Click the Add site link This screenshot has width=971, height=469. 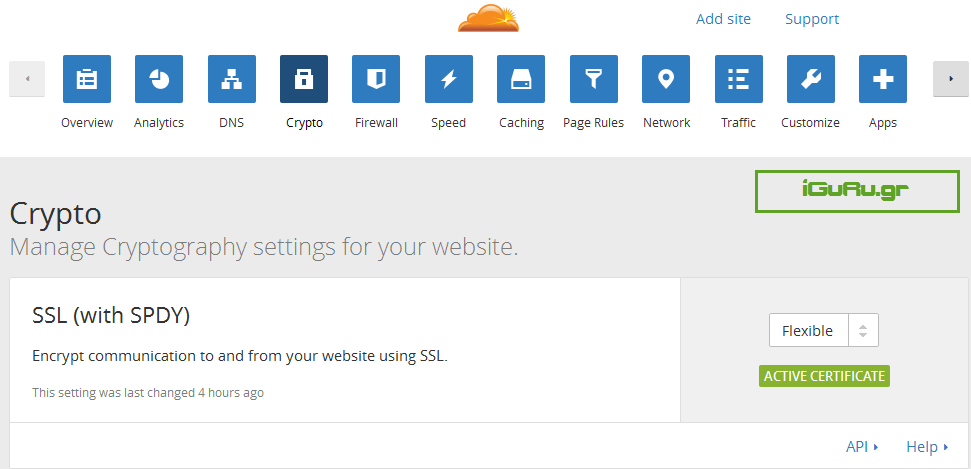tap(723, 19)
